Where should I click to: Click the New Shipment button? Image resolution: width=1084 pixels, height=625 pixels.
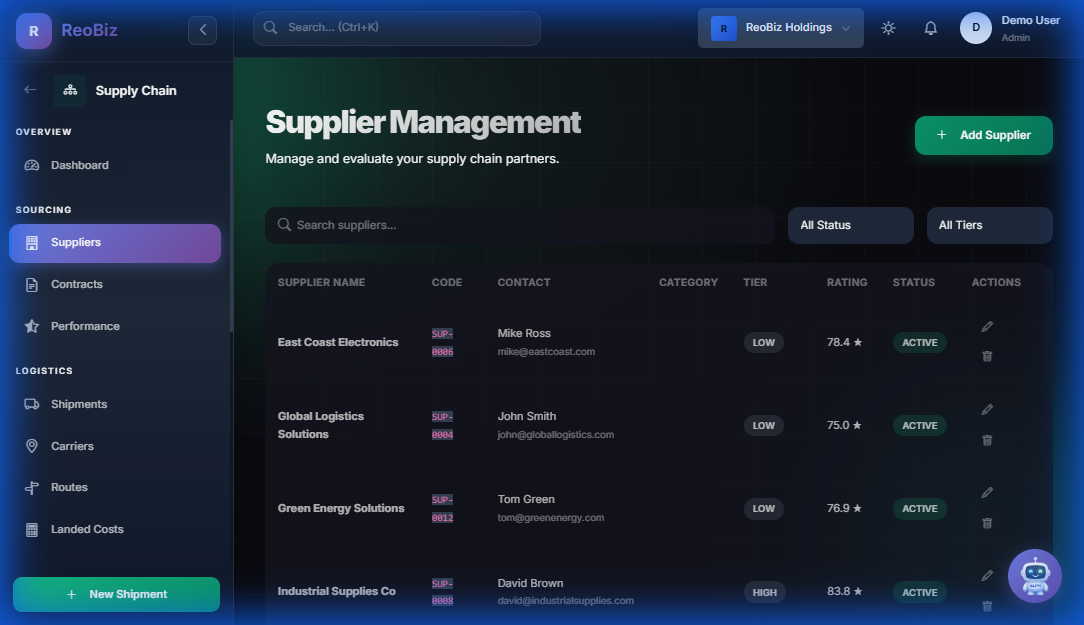pyautogui.click(x=116, y=594)
